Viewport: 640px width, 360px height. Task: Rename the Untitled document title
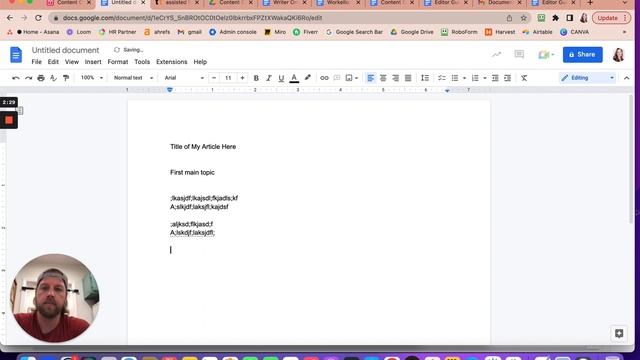coord(65,50)
